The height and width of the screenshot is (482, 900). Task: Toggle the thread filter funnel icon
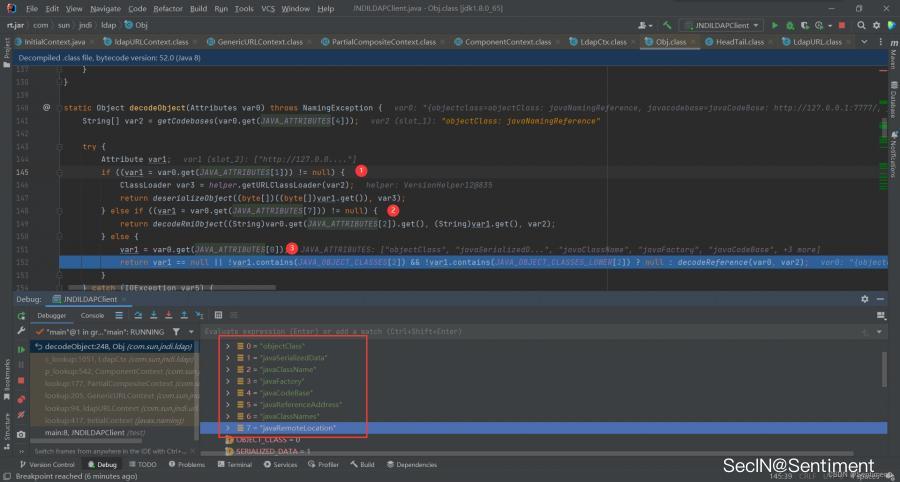(x=176, y=331)
